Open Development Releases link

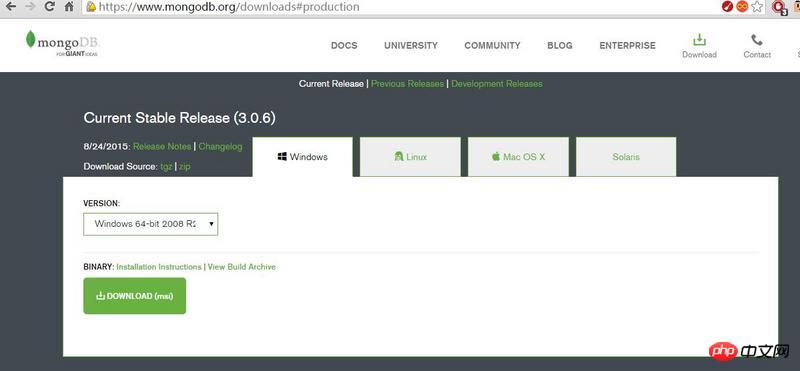497,84
